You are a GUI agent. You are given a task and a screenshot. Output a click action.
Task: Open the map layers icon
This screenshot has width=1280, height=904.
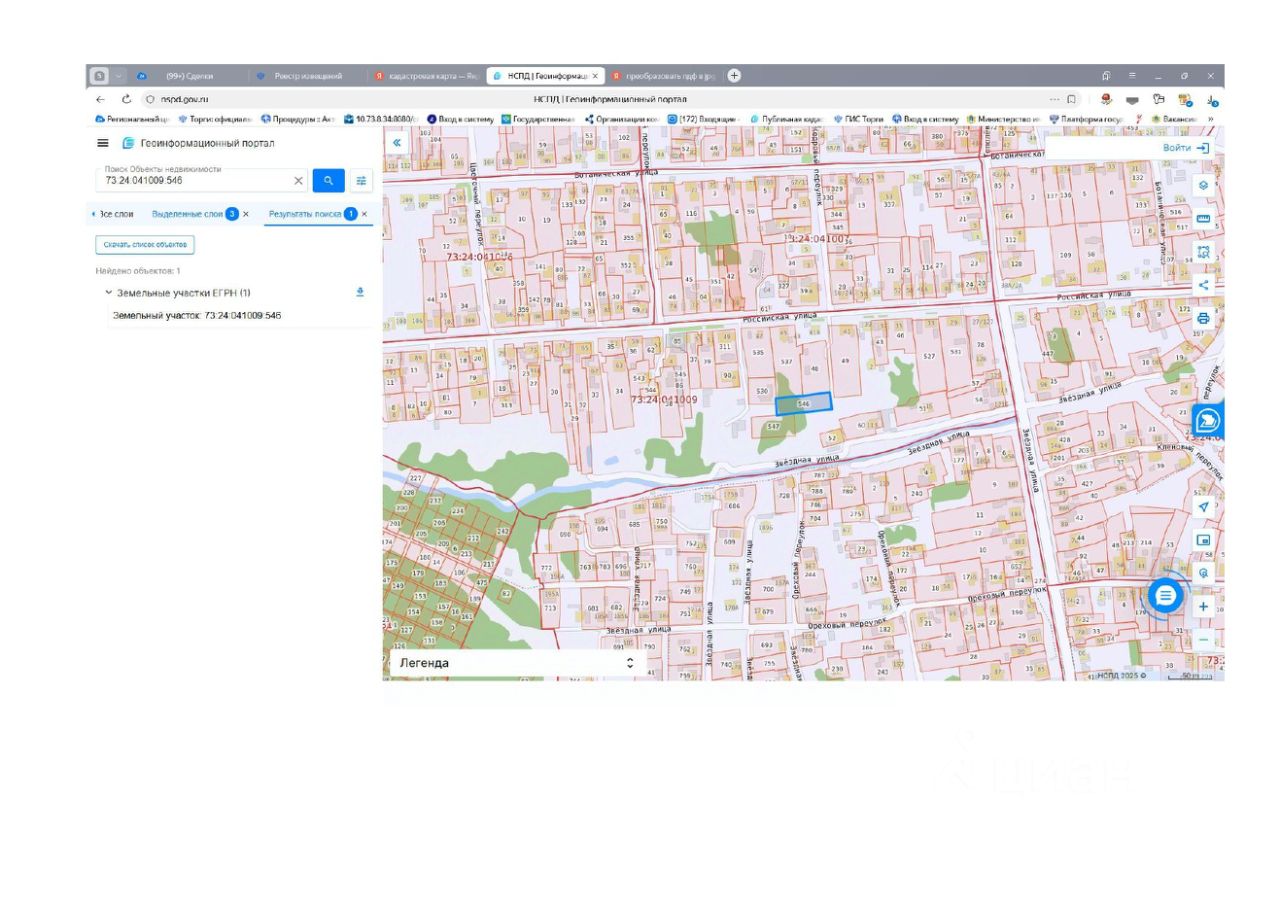(x=1203, y=186)
